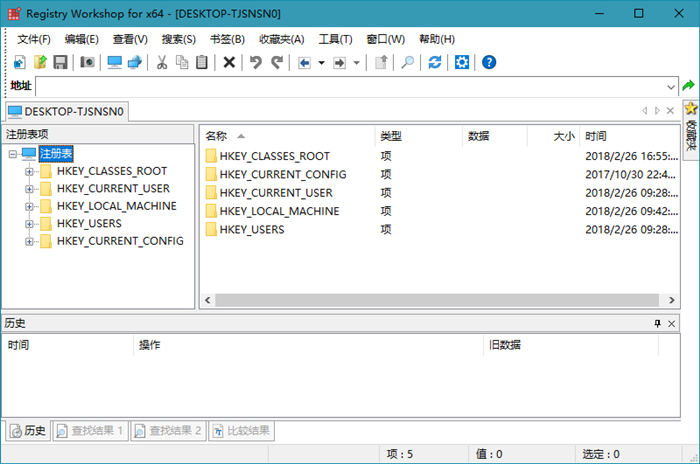Click the horizontal scrollbar in key list

[430, 300]
